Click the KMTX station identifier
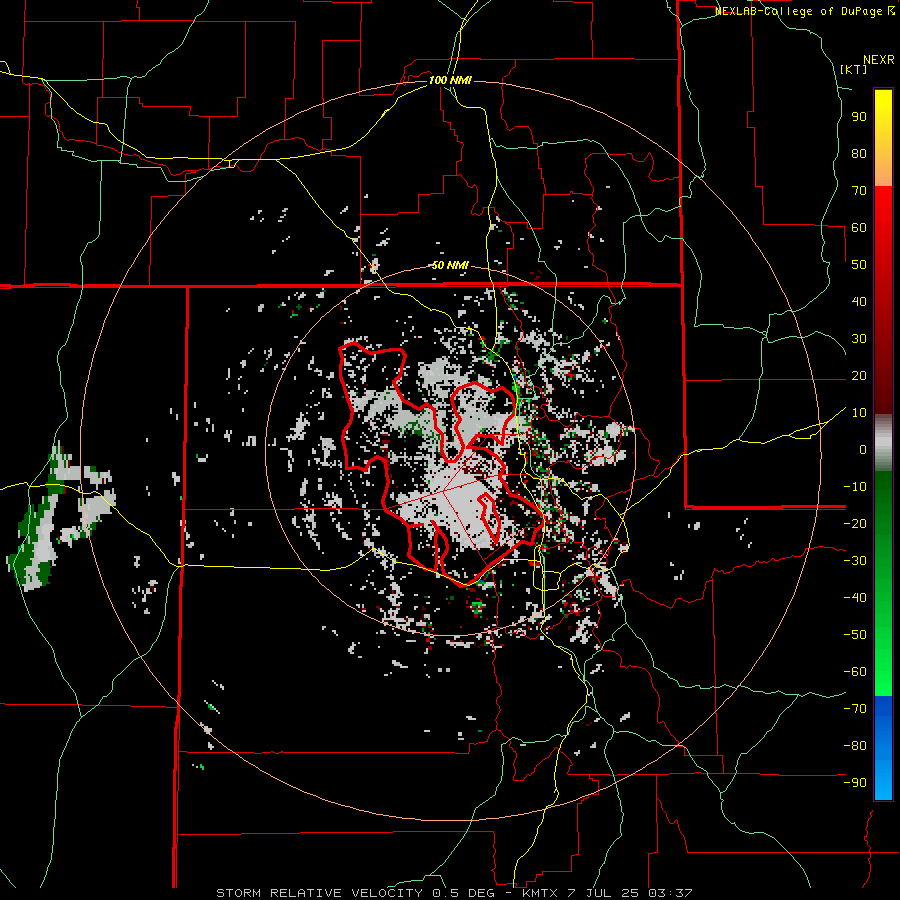 click(540, 893)
